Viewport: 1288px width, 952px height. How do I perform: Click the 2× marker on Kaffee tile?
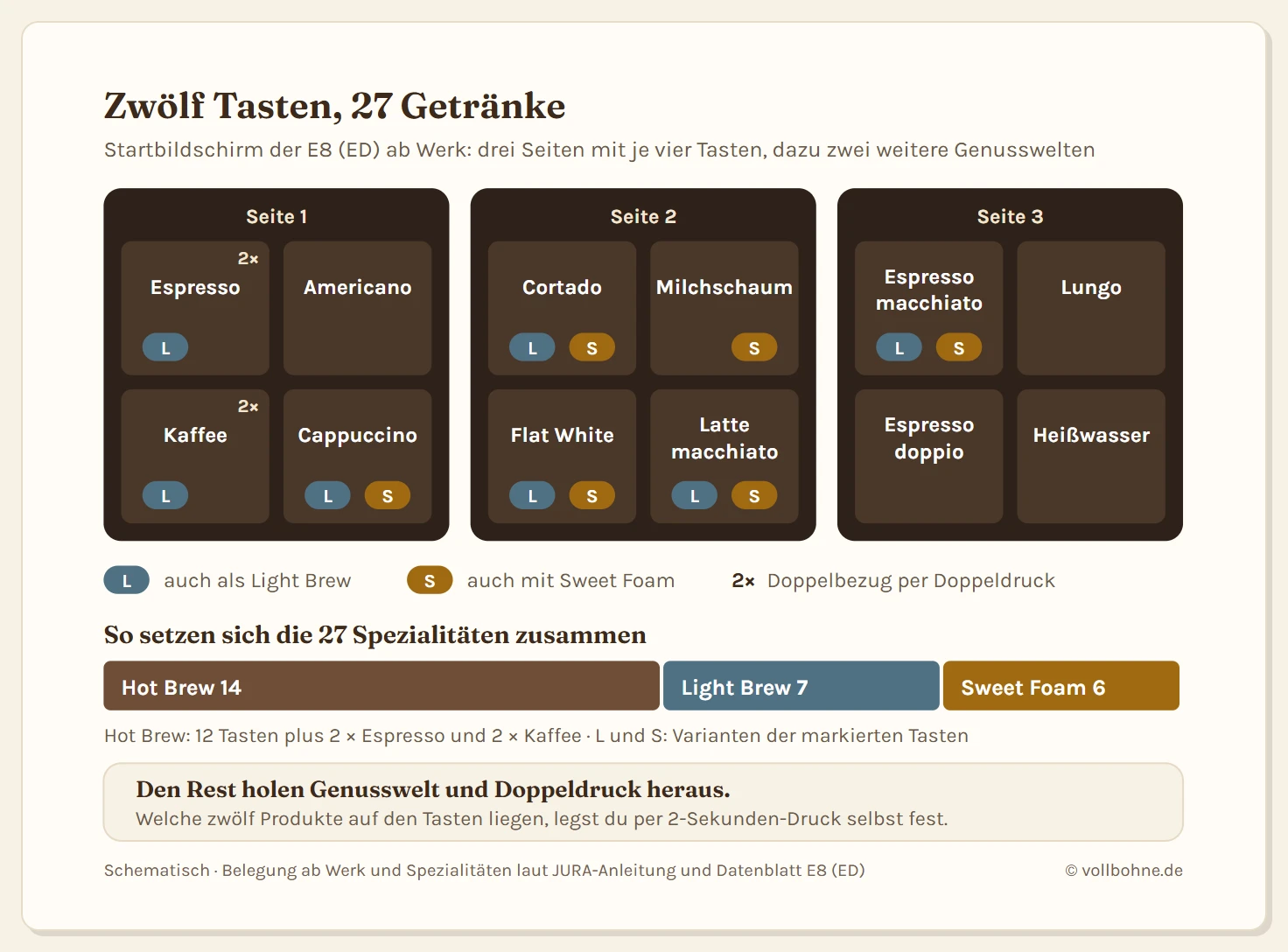[x=248, y=406]
